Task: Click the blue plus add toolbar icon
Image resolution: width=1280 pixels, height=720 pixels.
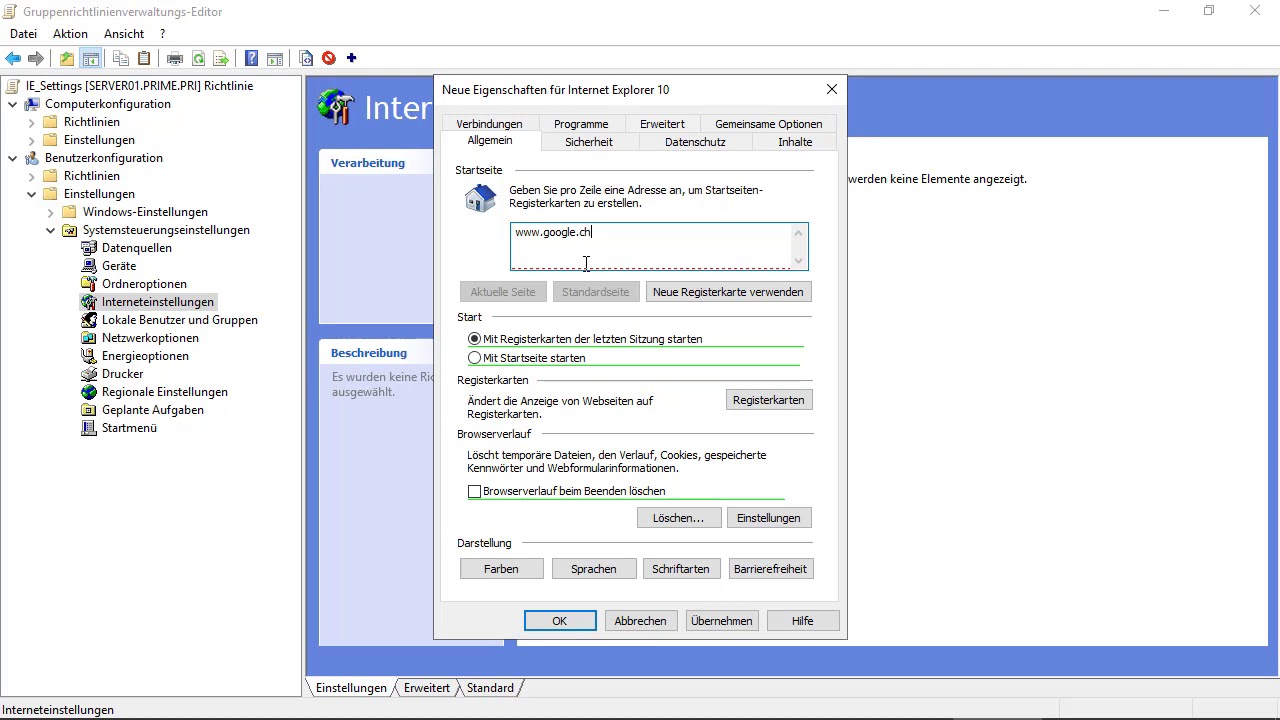Action: tap(351, 58)
